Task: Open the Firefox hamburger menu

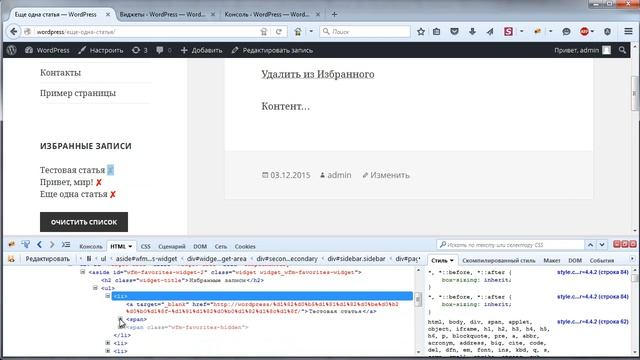Action: (628, 31)
